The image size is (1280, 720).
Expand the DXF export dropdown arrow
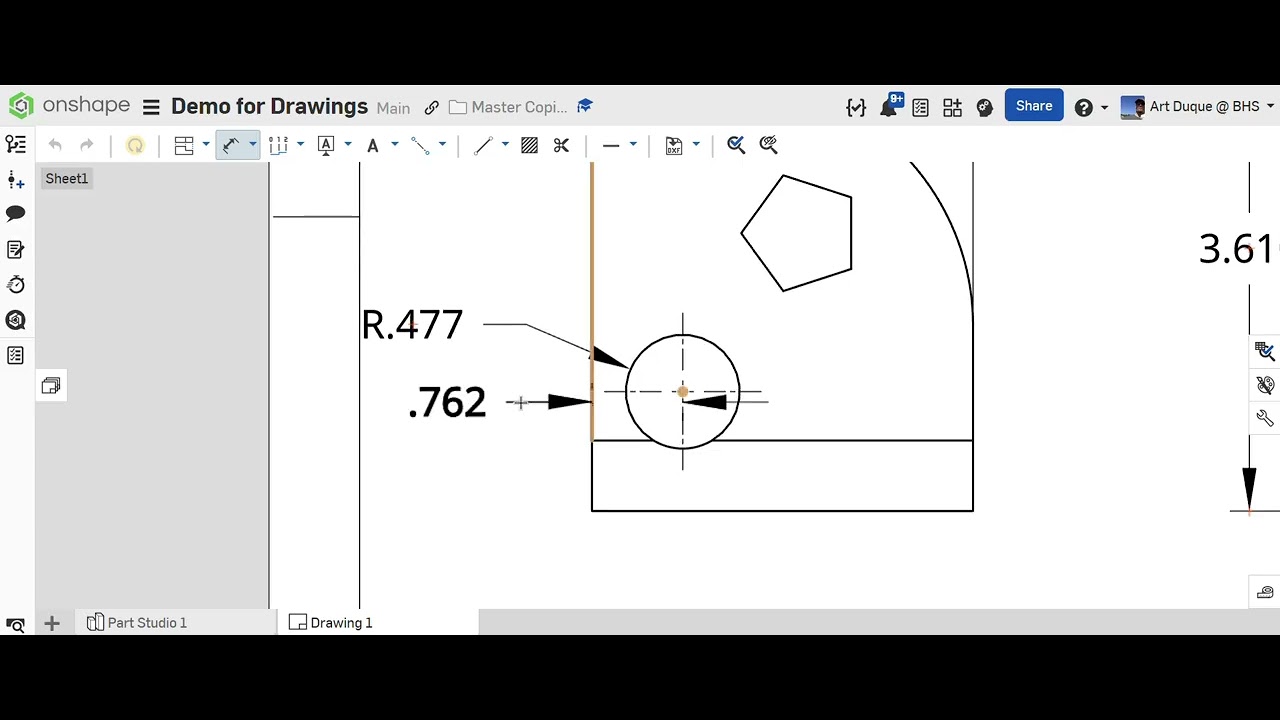tap(695, 145)
